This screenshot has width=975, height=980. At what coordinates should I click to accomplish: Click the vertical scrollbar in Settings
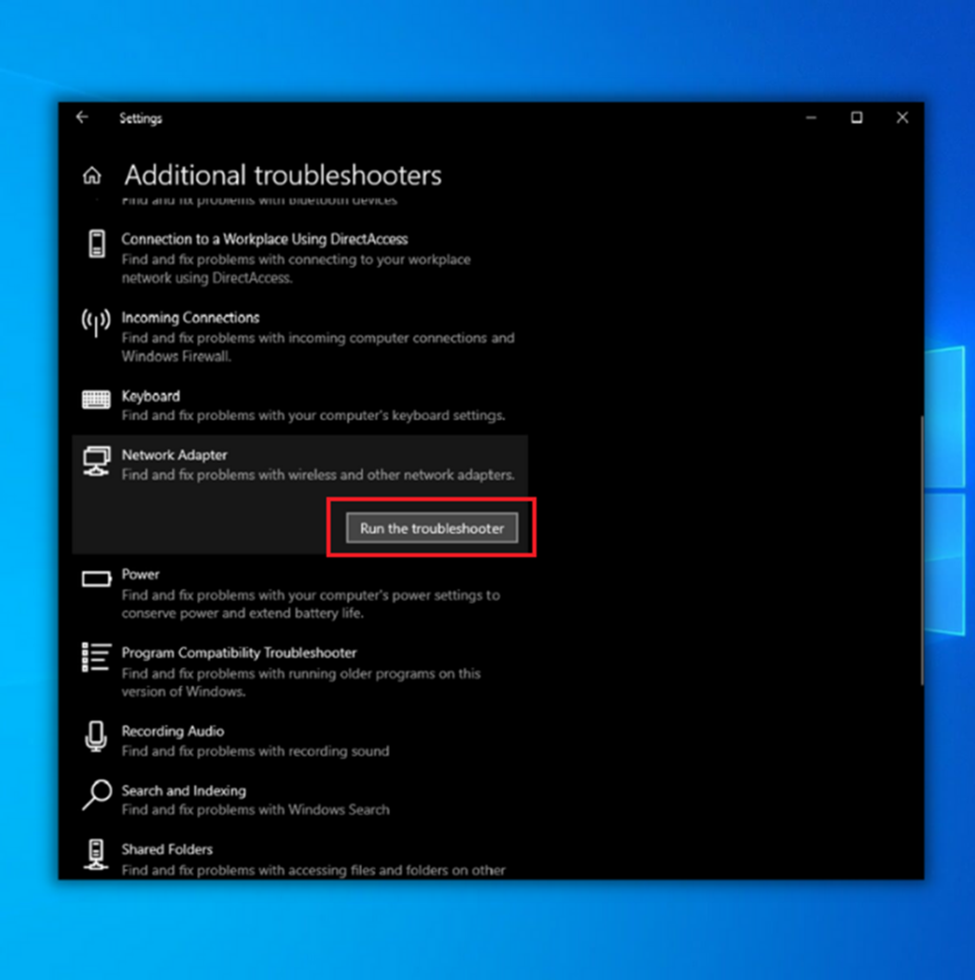click(922, 550)
